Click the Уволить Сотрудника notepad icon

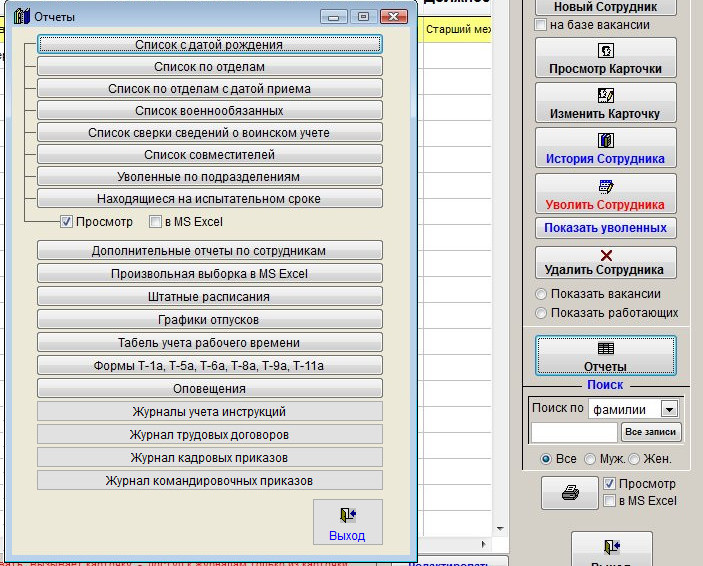(x=606, y=186)
